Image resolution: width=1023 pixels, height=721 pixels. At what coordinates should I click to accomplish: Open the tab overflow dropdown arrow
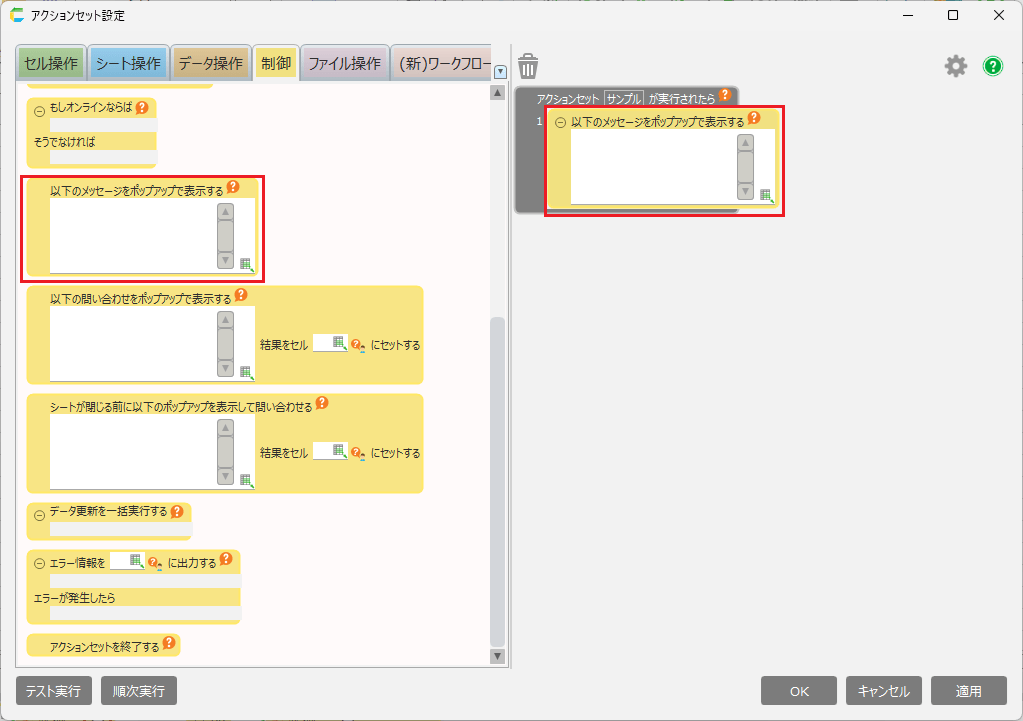click(x=500, y=72)
